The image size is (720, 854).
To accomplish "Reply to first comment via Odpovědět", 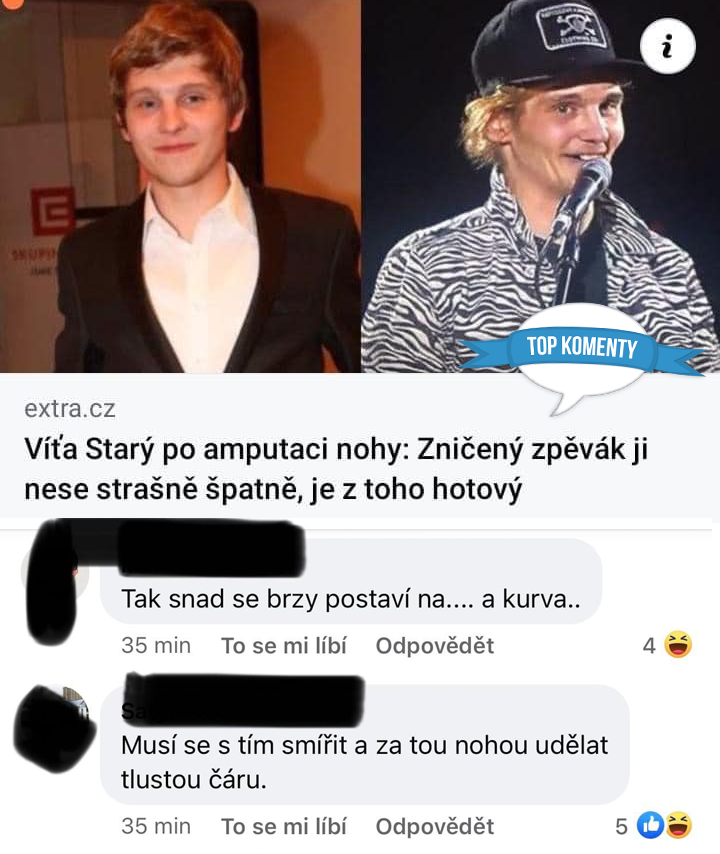I will coord(435,646).
